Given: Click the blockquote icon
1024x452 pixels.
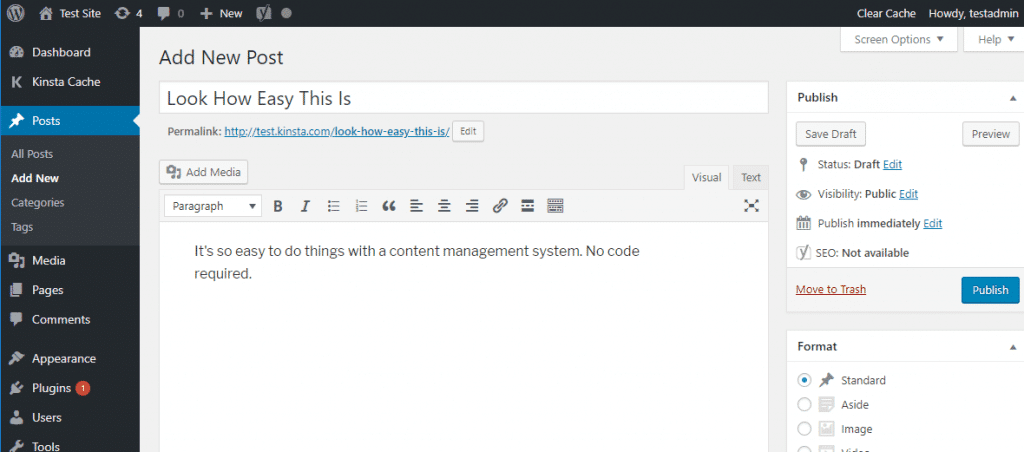Looking at the screenshot, I should [389, 206].
